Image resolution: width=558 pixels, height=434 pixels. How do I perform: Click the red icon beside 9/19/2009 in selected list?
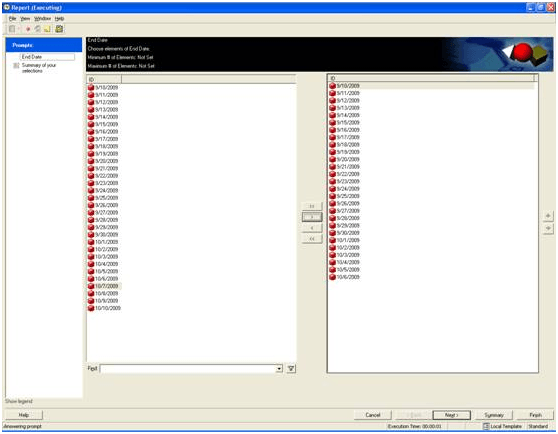(x=332, y=152)
